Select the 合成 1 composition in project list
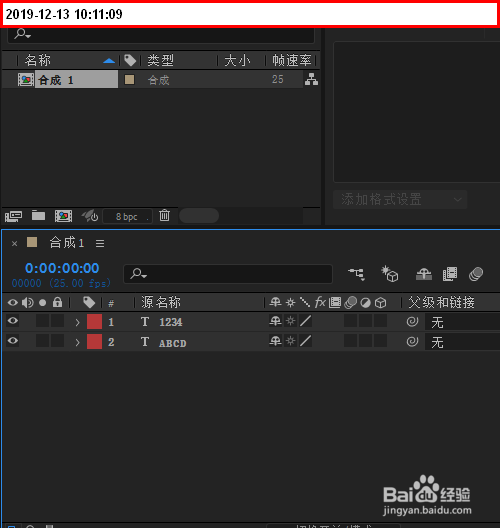The height and width of the screenshot is (528, 500). click(x=76, y=80)
